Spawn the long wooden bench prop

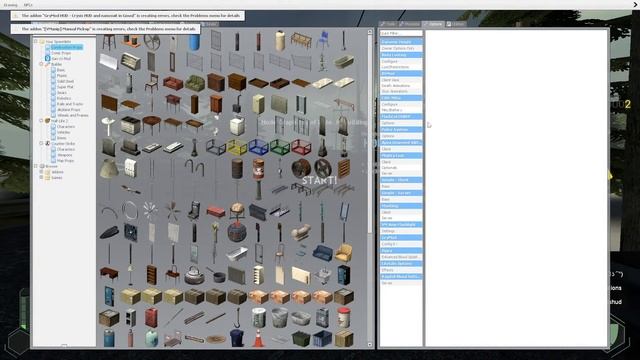click(x=301, y=40)
